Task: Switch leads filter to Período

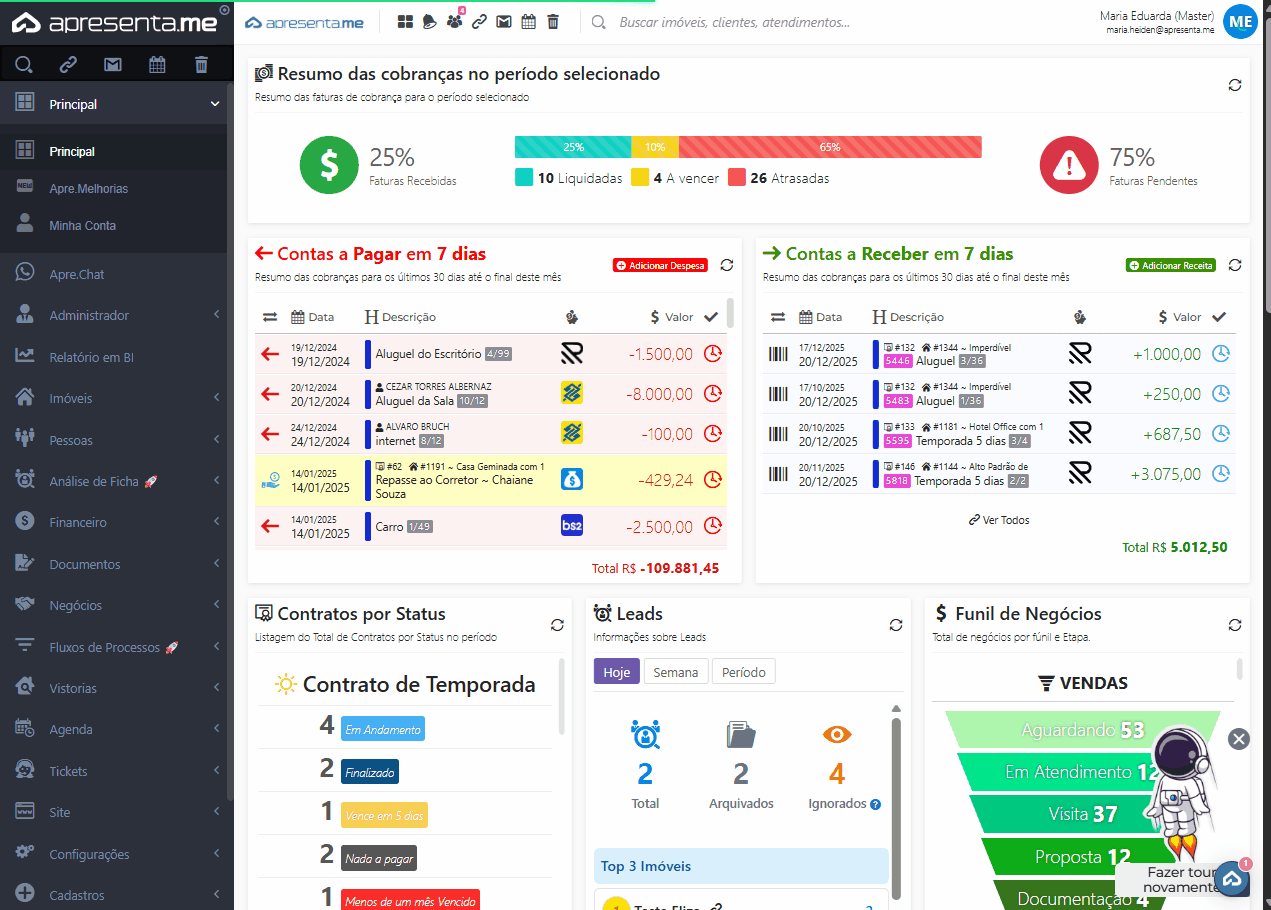Action: pyautogui.click(x=743, y=672)
